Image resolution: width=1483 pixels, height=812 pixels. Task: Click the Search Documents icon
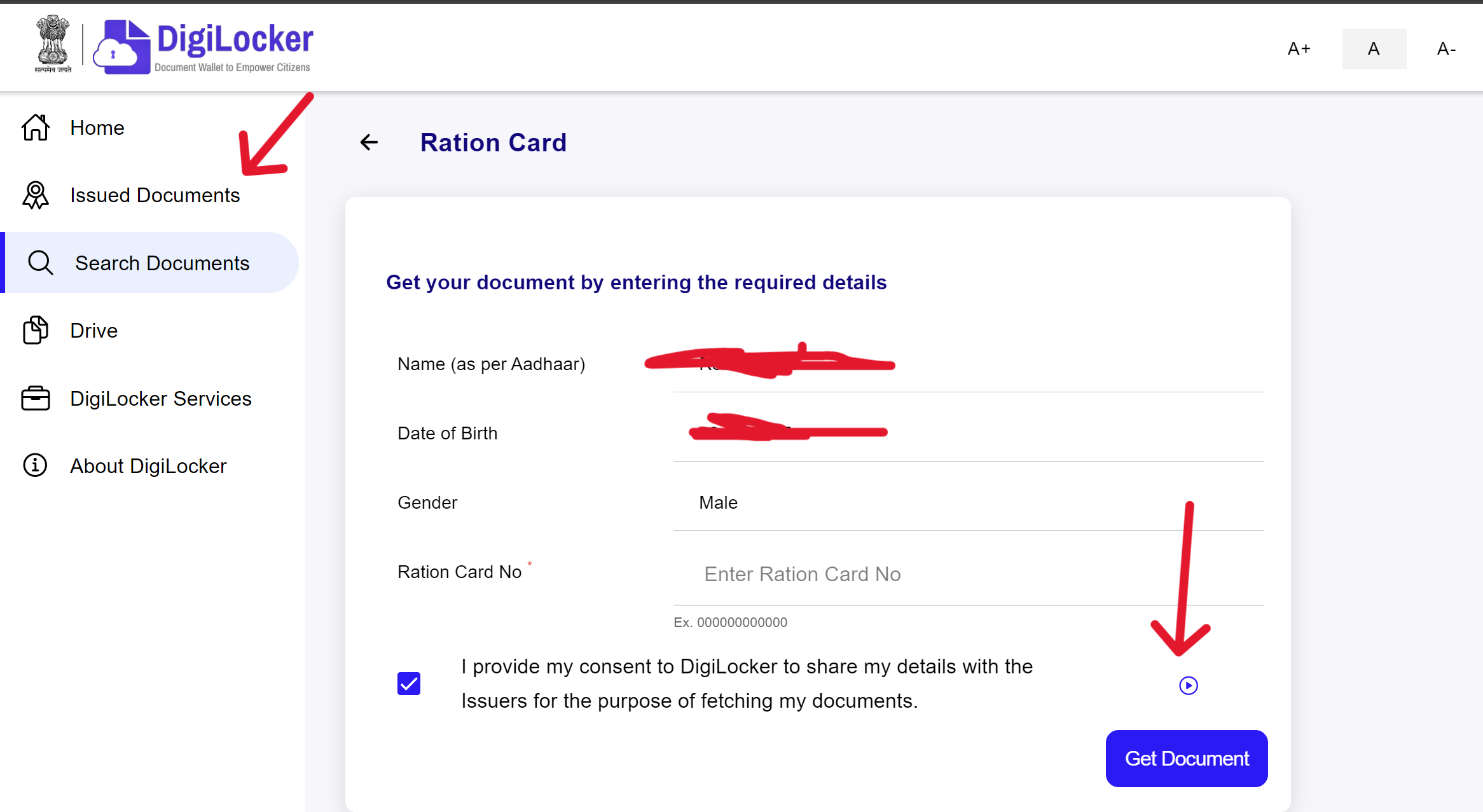tap(40, 263)
